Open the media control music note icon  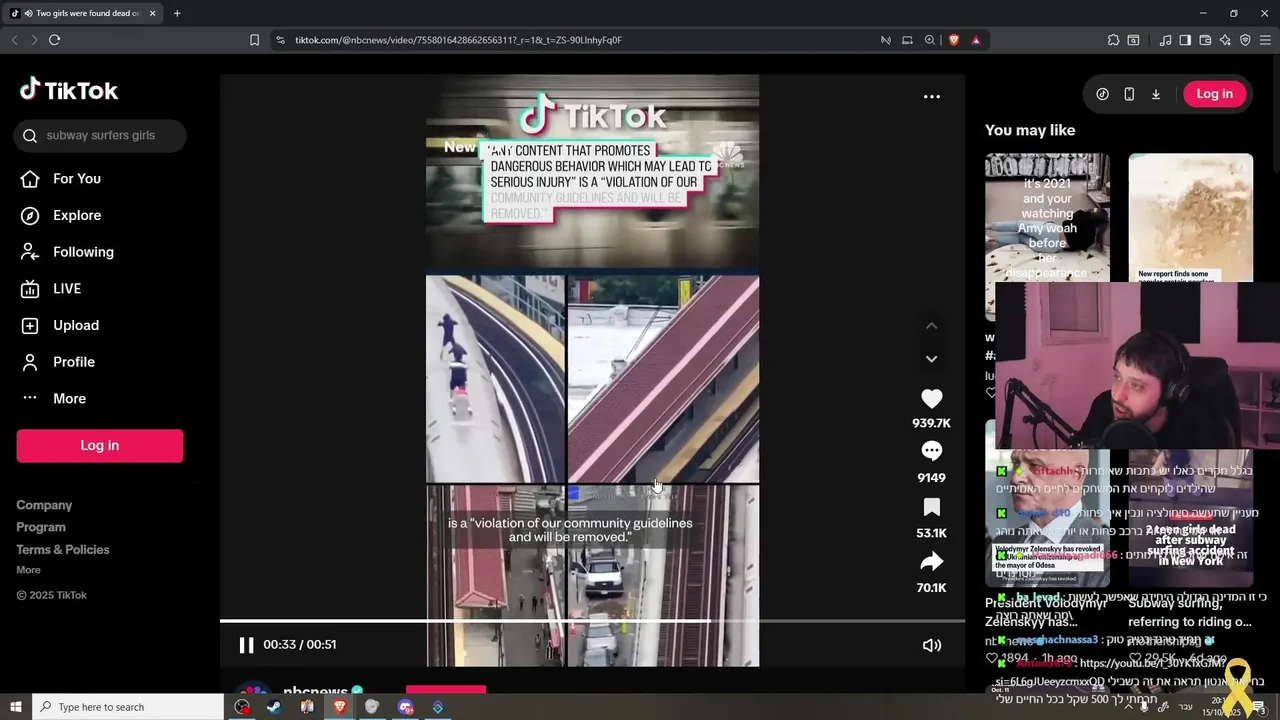coord(1165,40)
